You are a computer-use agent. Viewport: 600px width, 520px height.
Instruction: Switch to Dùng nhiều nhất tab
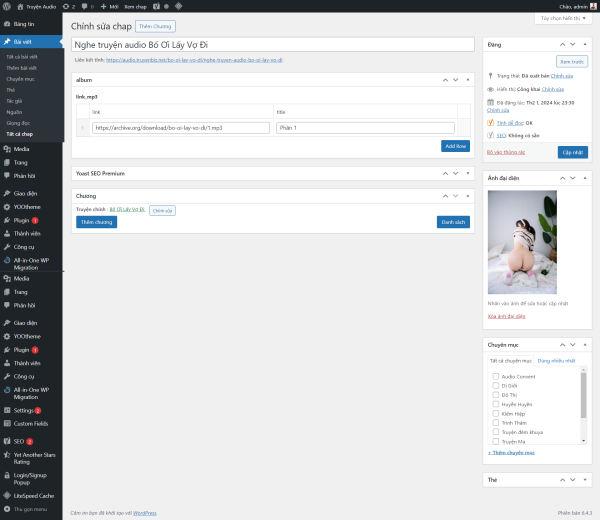(557, 360)
